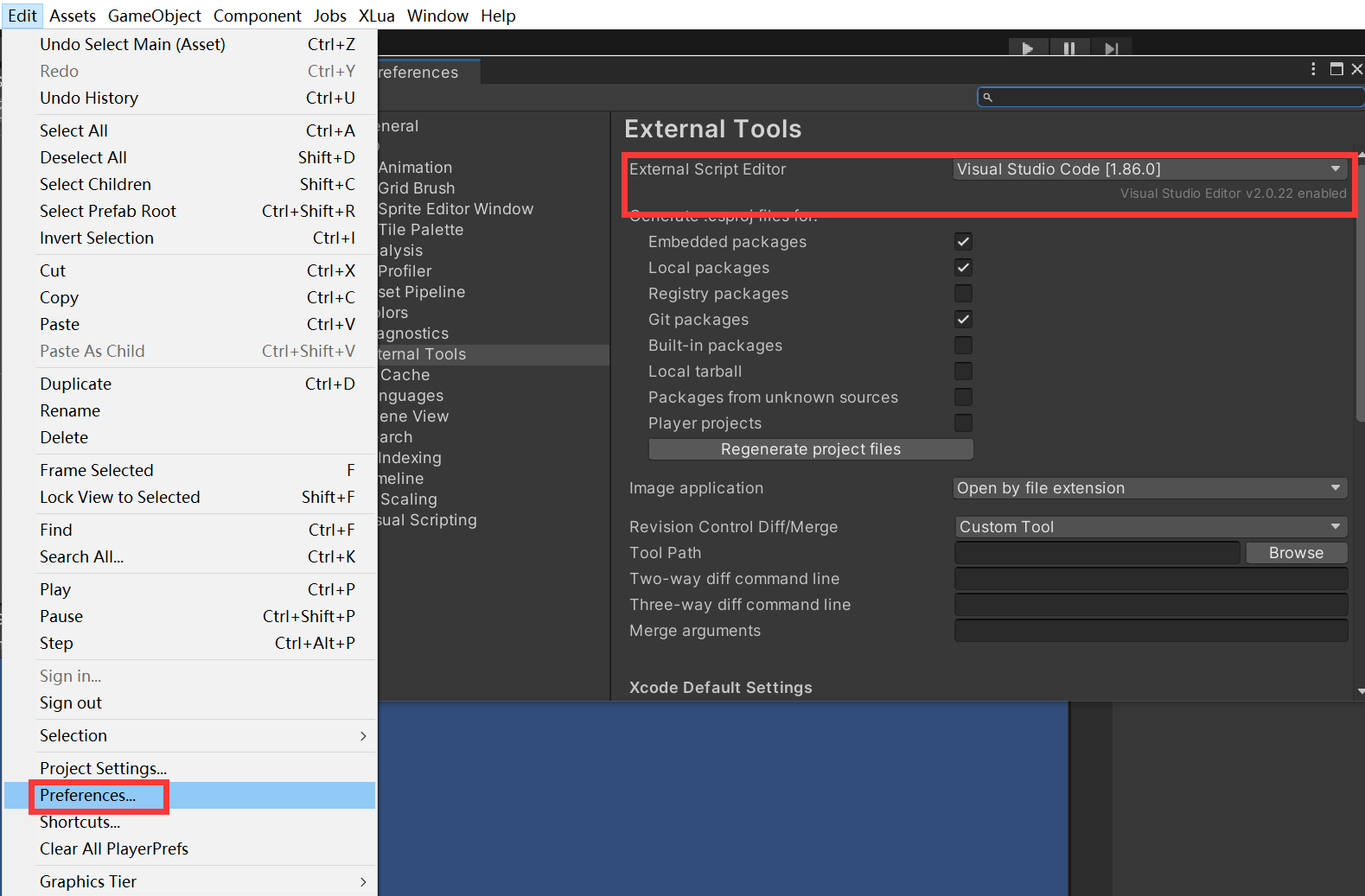Open the XLua menu
This screenshot has height=896, width=1365.
click(x=377, y=16)
